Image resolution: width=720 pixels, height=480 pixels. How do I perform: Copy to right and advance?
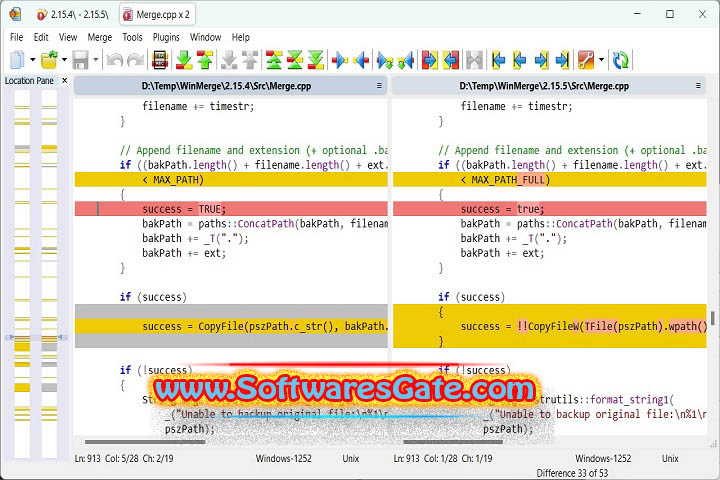(x=384, y=60)
